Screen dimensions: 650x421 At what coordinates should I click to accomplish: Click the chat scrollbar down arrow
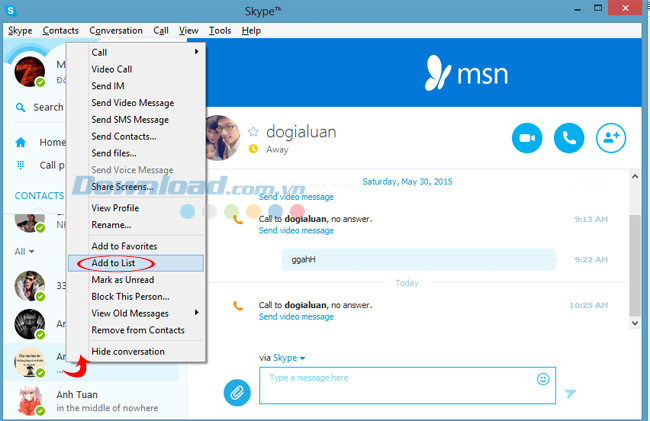tap(635, 323)
